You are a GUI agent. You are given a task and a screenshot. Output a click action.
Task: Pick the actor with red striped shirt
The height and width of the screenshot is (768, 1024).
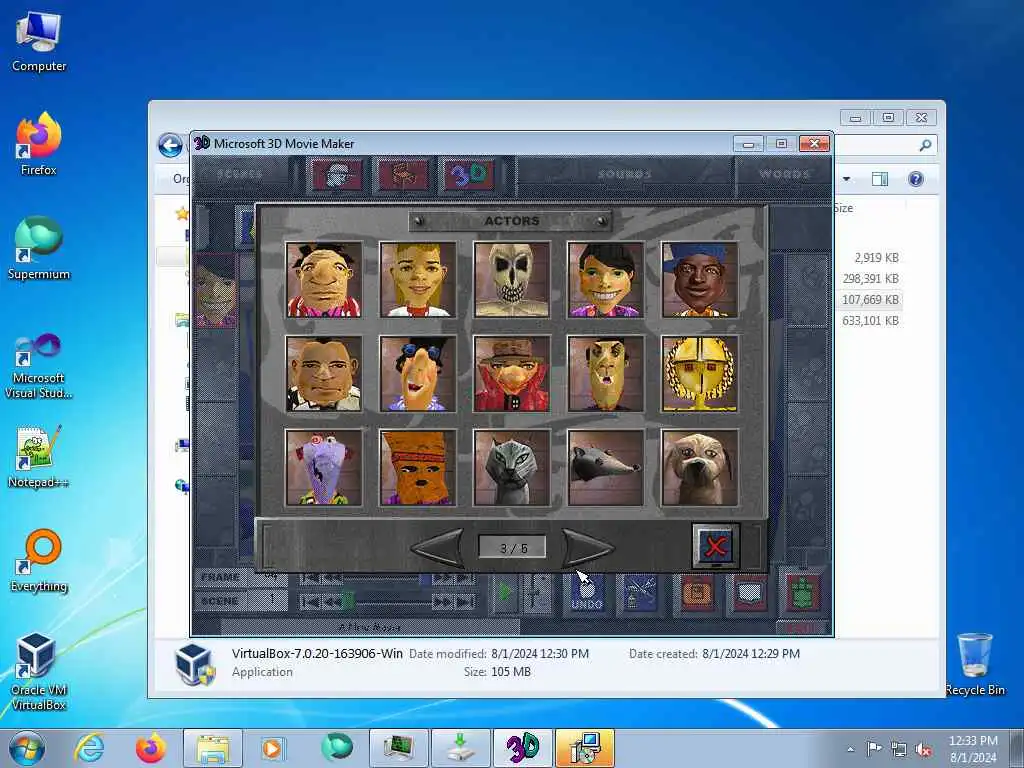click(323, 280)
